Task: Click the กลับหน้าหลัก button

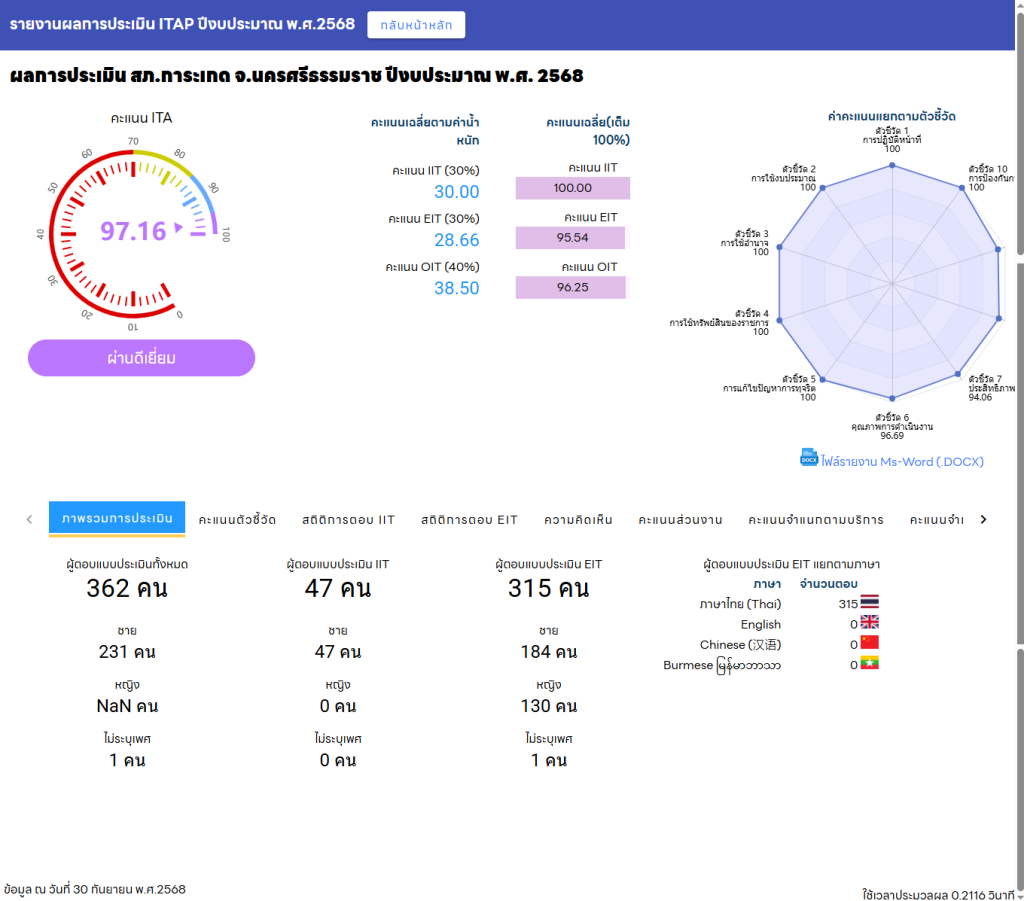Action: (x=416, y=25)
